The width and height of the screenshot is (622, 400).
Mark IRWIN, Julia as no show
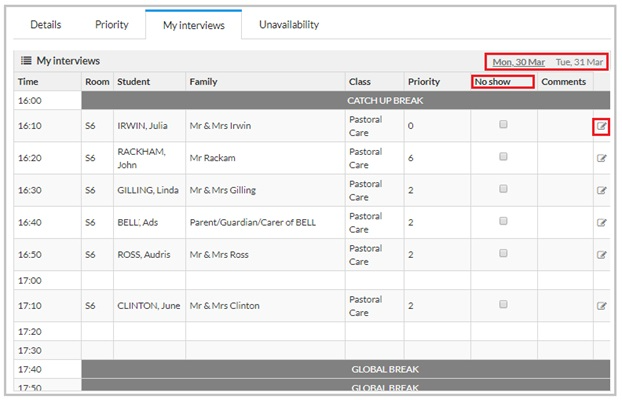(x=503, y=125)
